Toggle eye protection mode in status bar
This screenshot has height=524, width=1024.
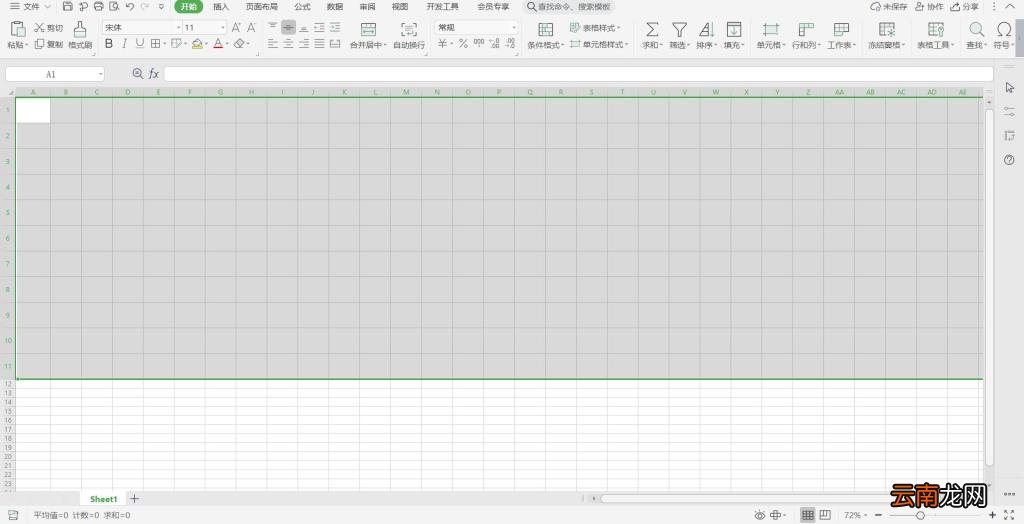click(x=760, y=515)
